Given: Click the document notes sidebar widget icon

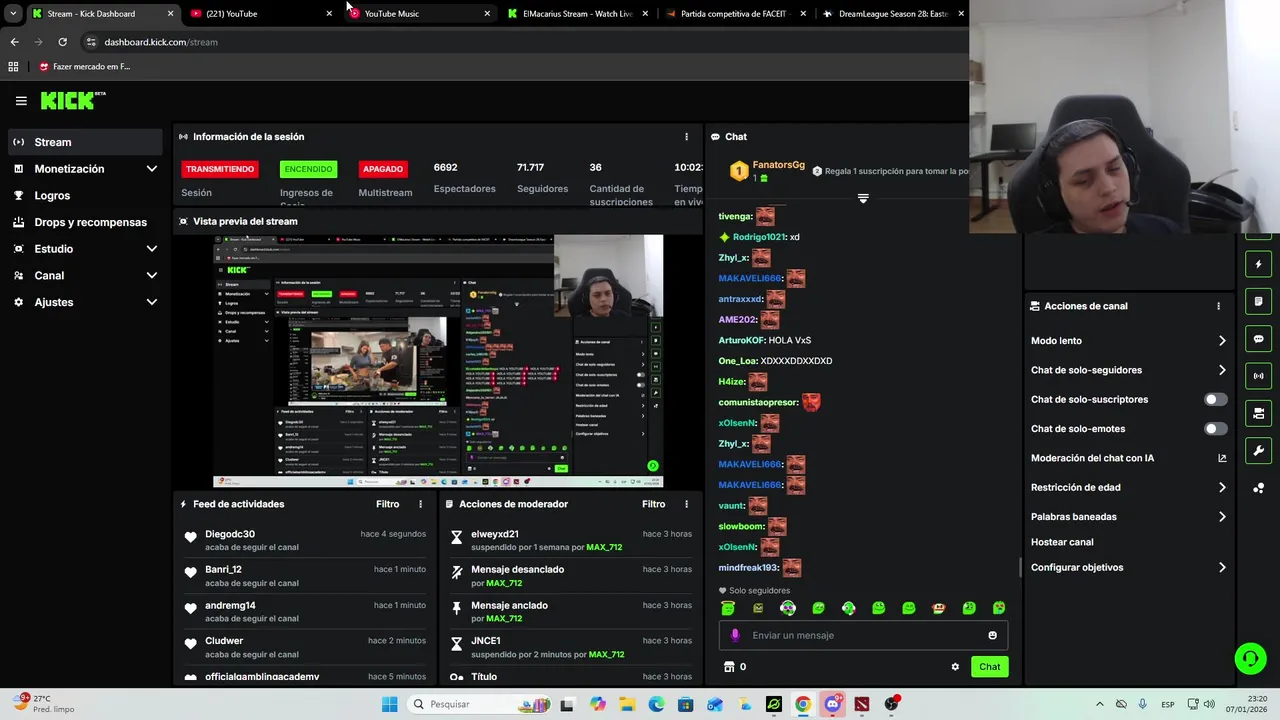Looking at the screenshot, I should point(1258,302).
